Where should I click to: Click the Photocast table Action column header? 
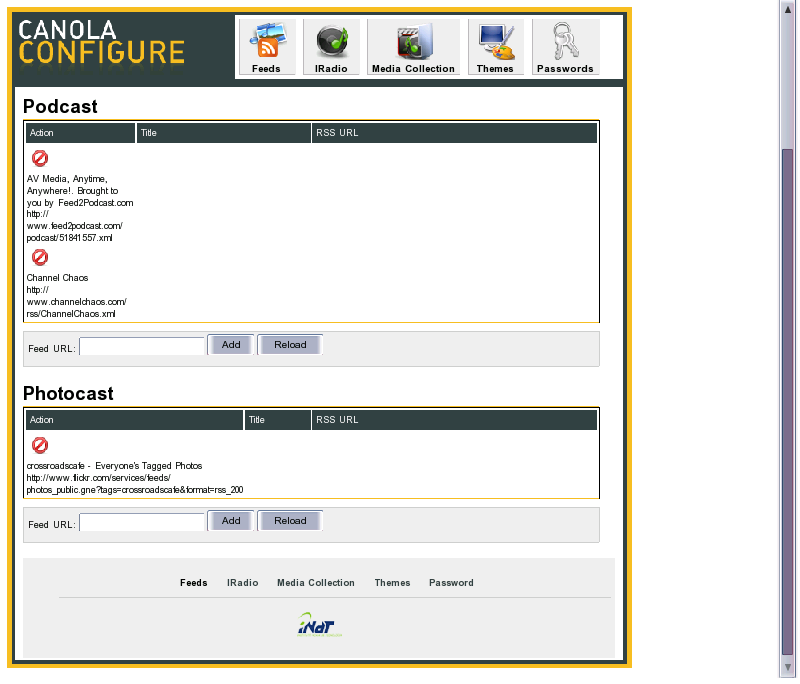click(134, 420)
